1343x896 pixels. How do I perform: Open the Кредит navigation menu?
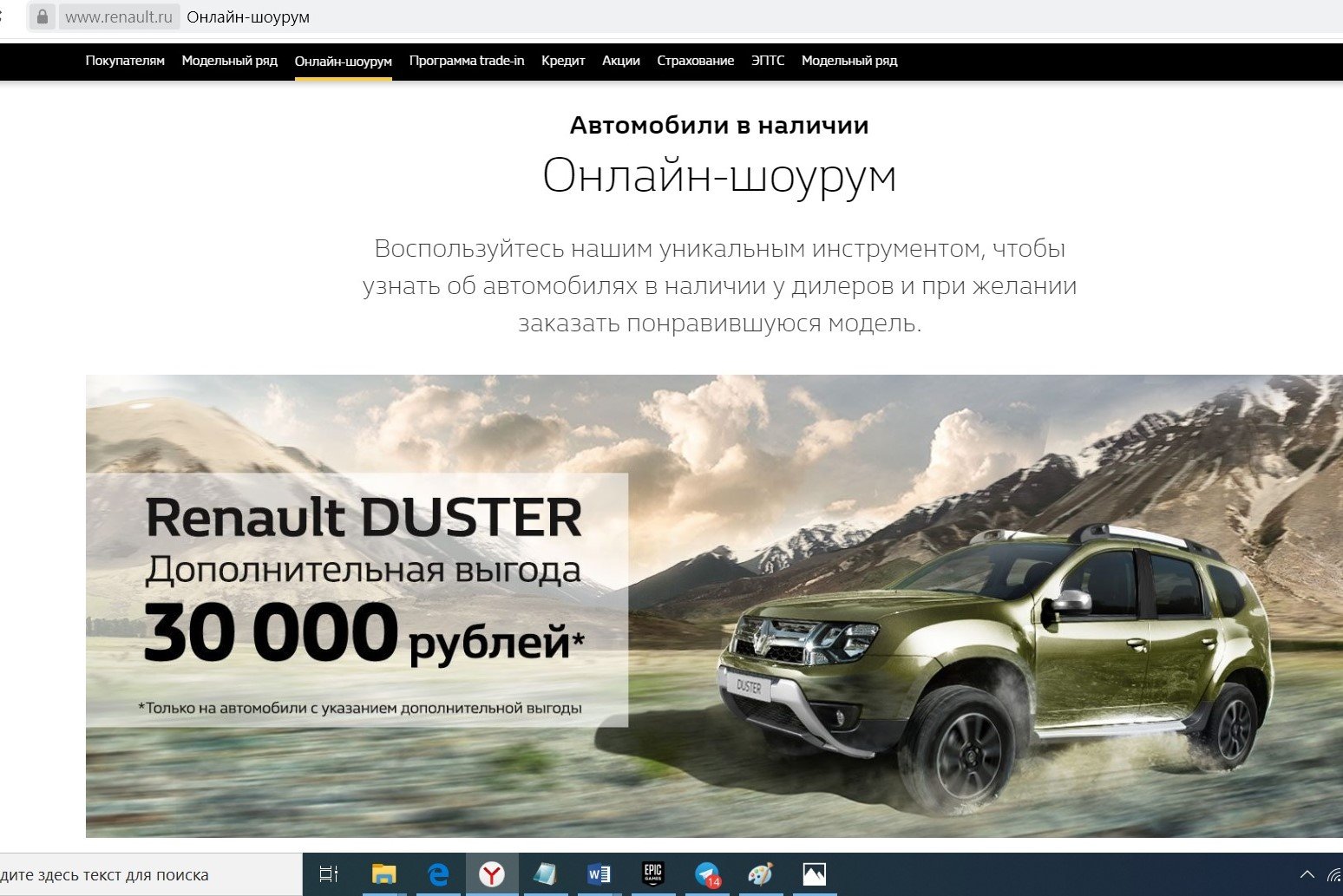(562, 61)
